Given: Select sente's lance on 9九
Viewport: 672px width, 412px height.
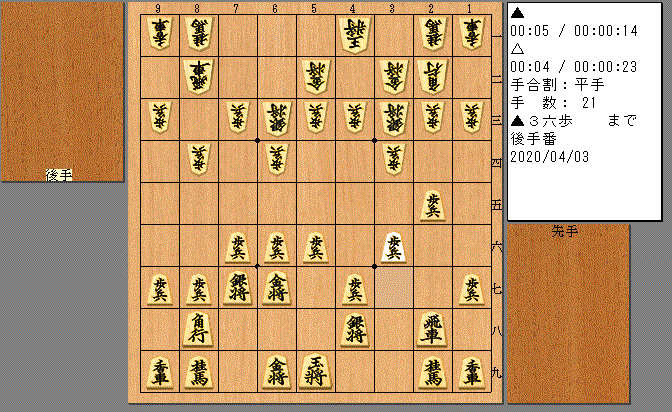Looking at the screenshot, I should pyautogui.click(x=160, y=373).
